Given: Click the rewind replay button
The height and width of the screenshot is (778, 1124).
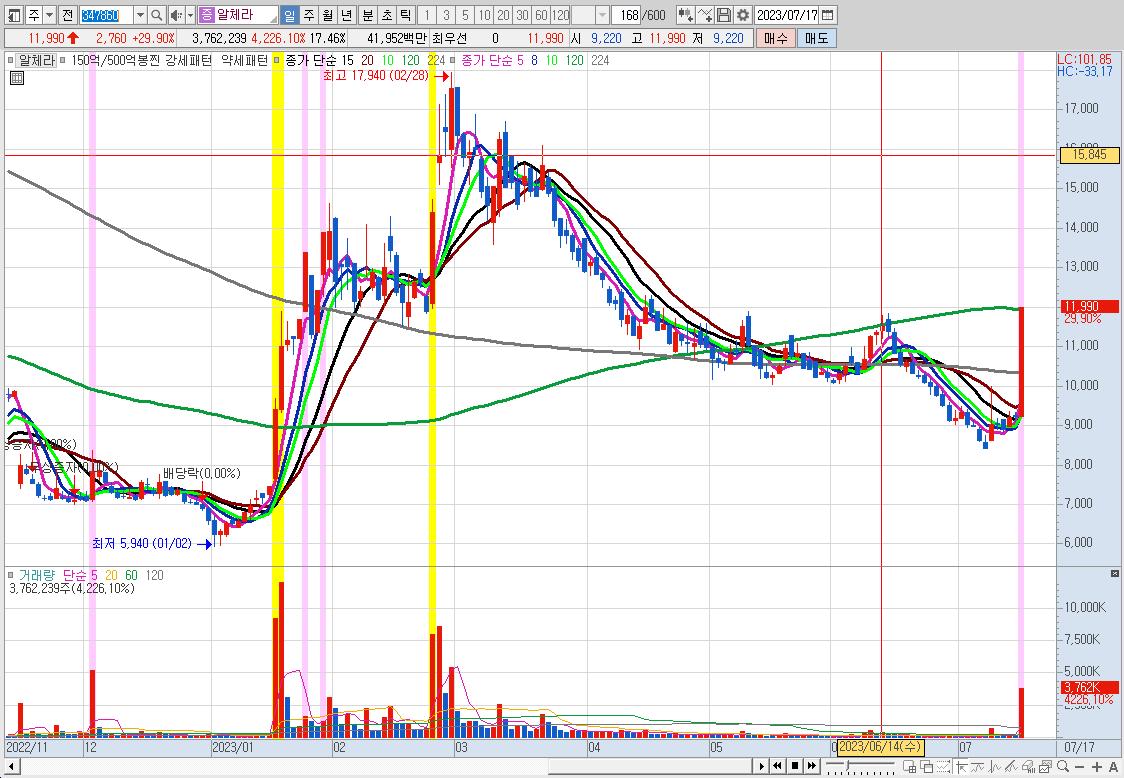Looking at the screenshot, I should pyautogui.click(x=777, y=766).
